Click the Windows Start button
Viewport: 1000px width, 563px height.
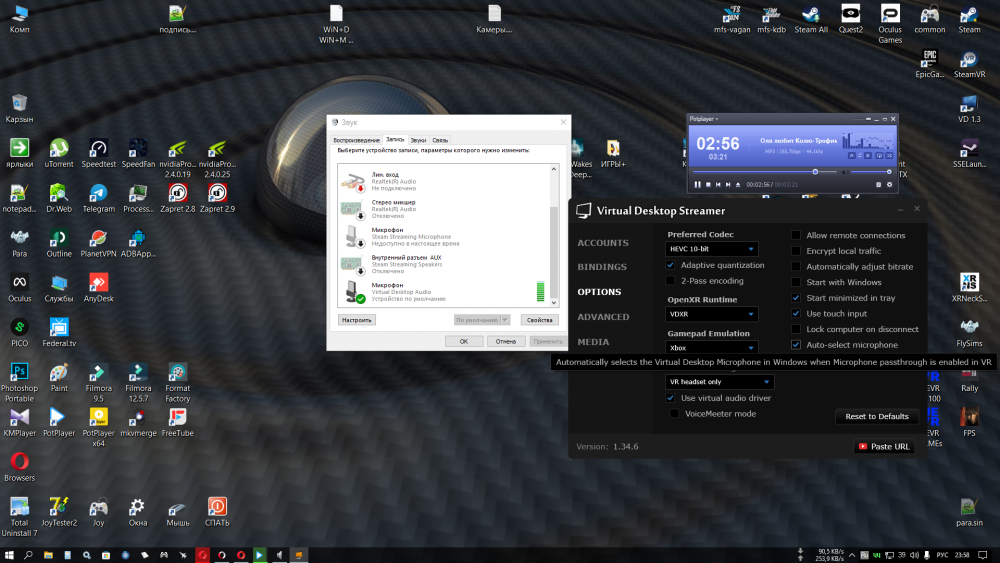pyautogui.click(x=9, y=554)
